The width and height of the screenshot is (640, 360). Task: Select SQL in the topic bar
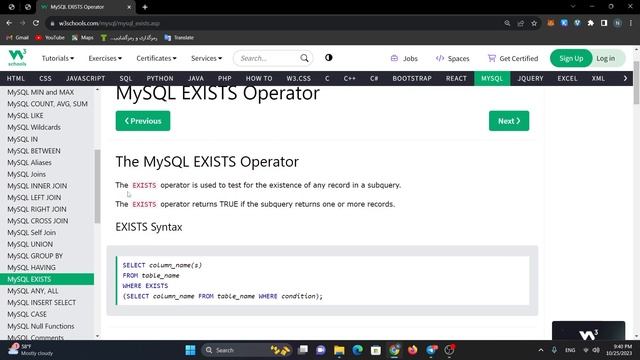coord(126,78)
